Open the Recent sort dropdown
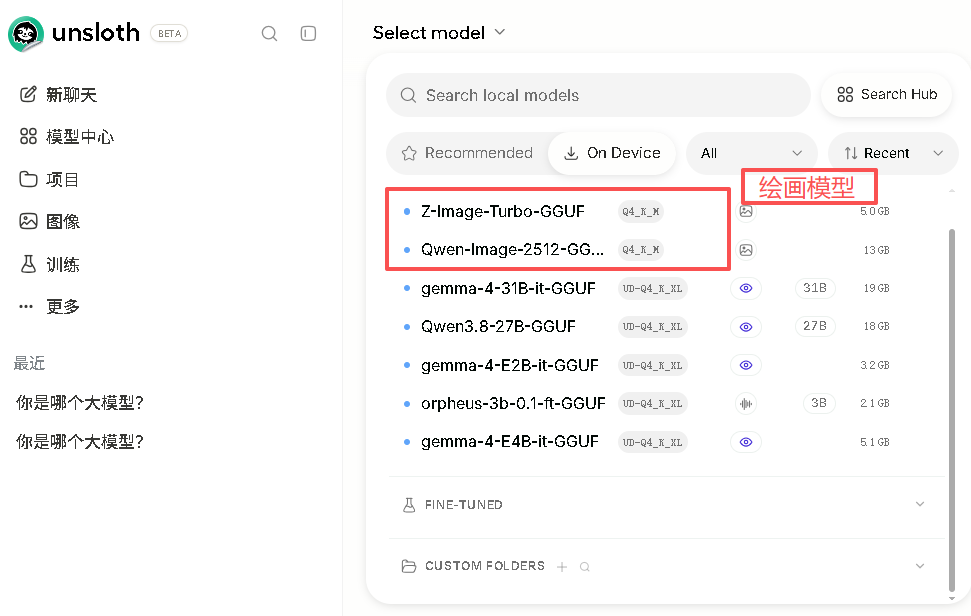This screenshot has width=971, height=616. click(x=894, y=153)
